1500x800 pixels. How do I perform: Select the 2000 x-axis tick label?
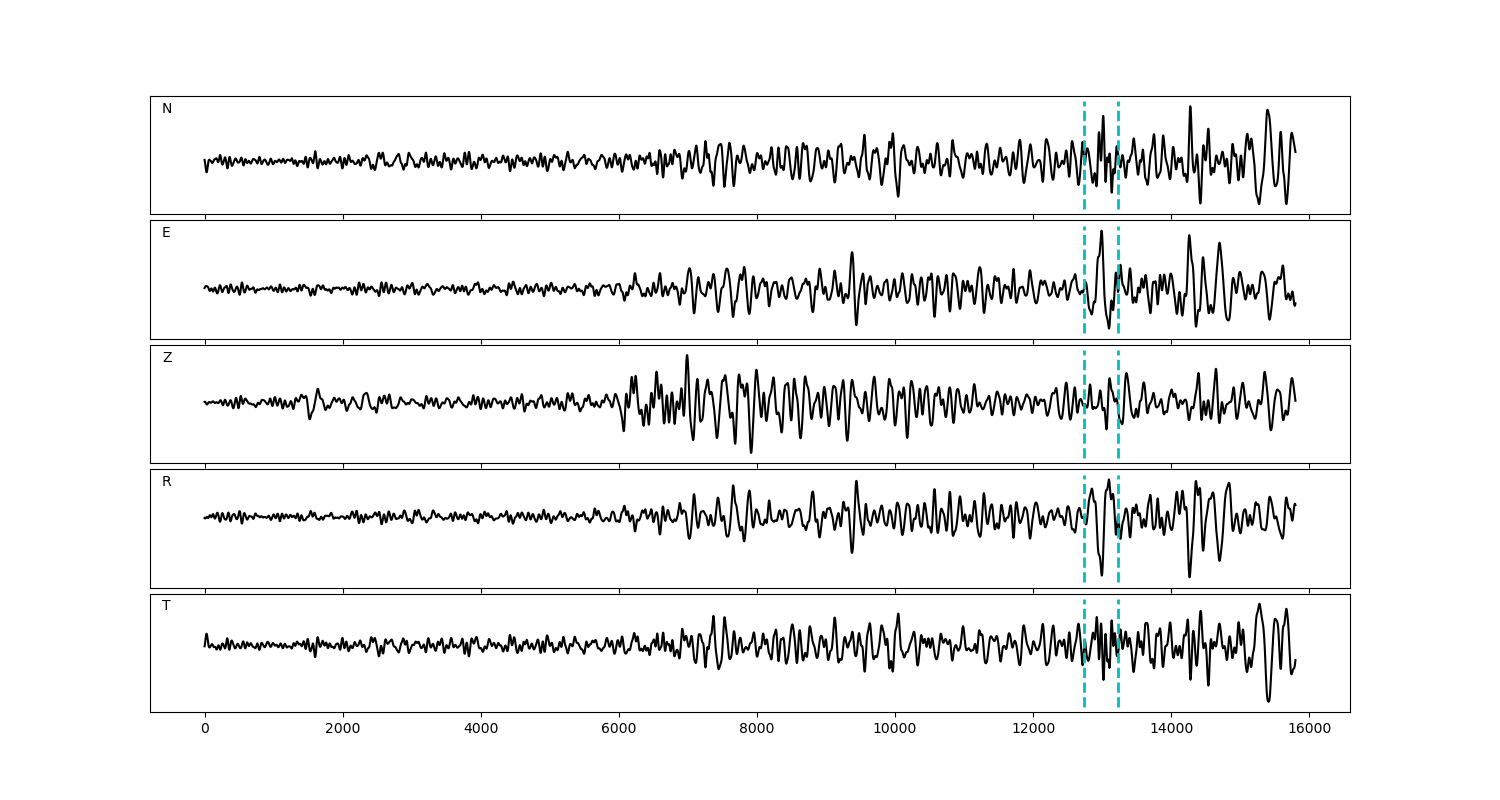343,730
